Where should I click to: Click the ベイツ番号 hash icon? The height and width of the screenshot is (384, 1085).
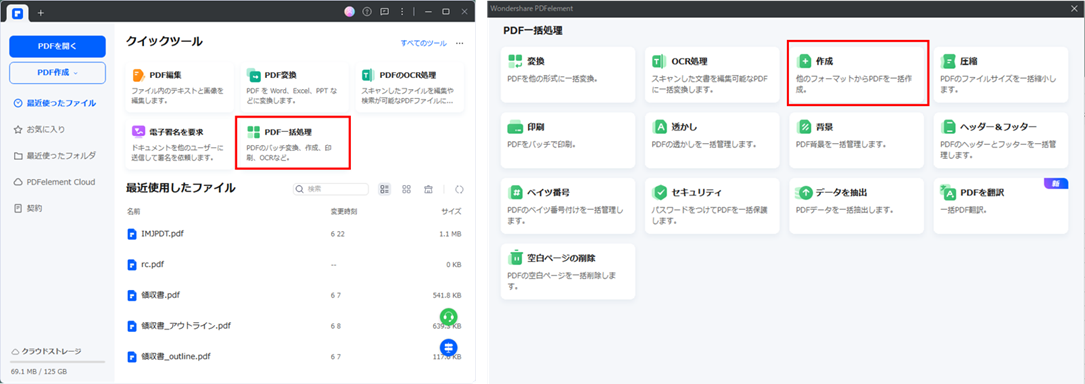pos(516,192)
